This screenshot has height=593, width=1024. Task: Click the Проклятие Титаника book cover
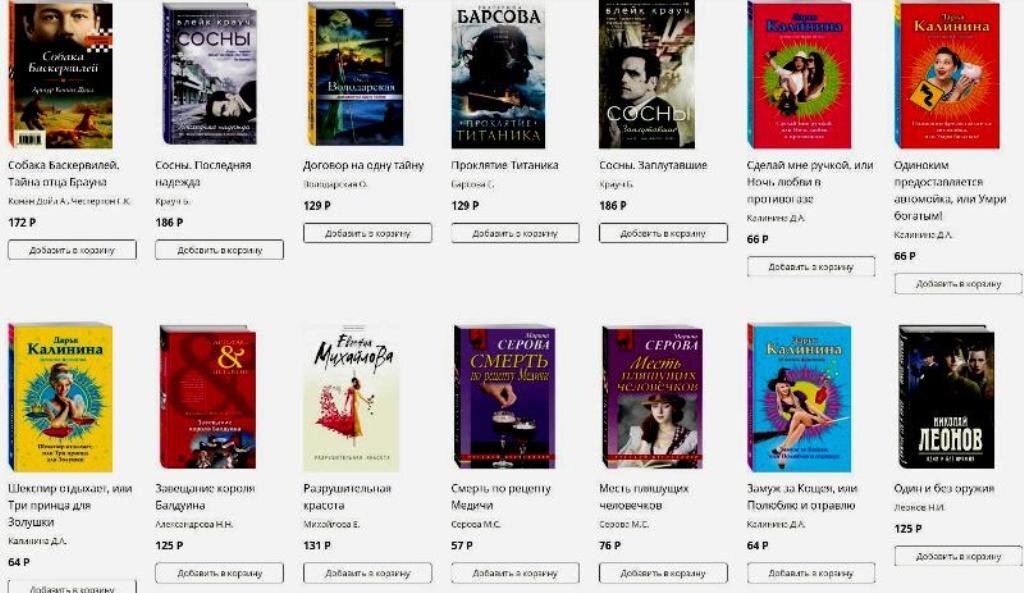(x=498, y=74)
